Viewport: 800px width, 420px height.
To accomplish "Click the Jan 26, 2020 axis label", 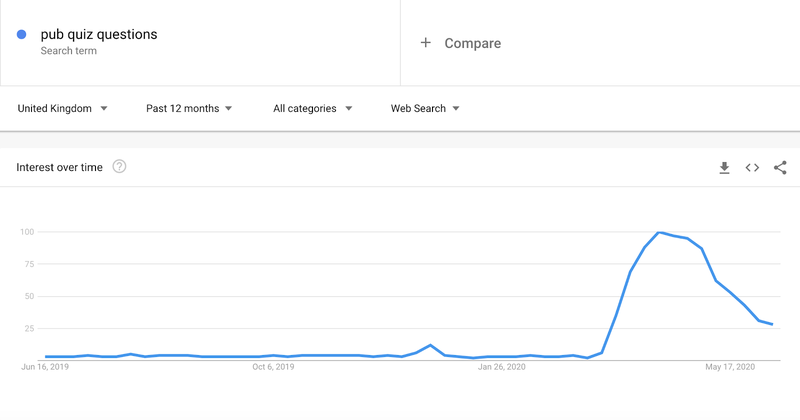I will point(502,366).
